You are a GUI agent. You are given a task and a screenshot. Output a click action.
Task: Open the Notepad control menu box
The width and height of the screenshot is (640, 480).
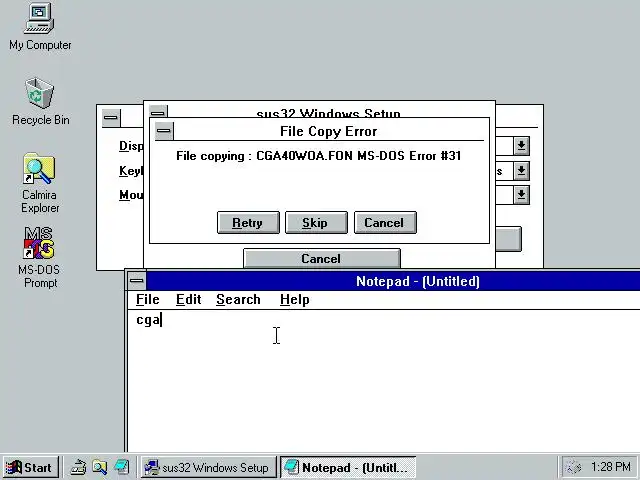point(137,281)
